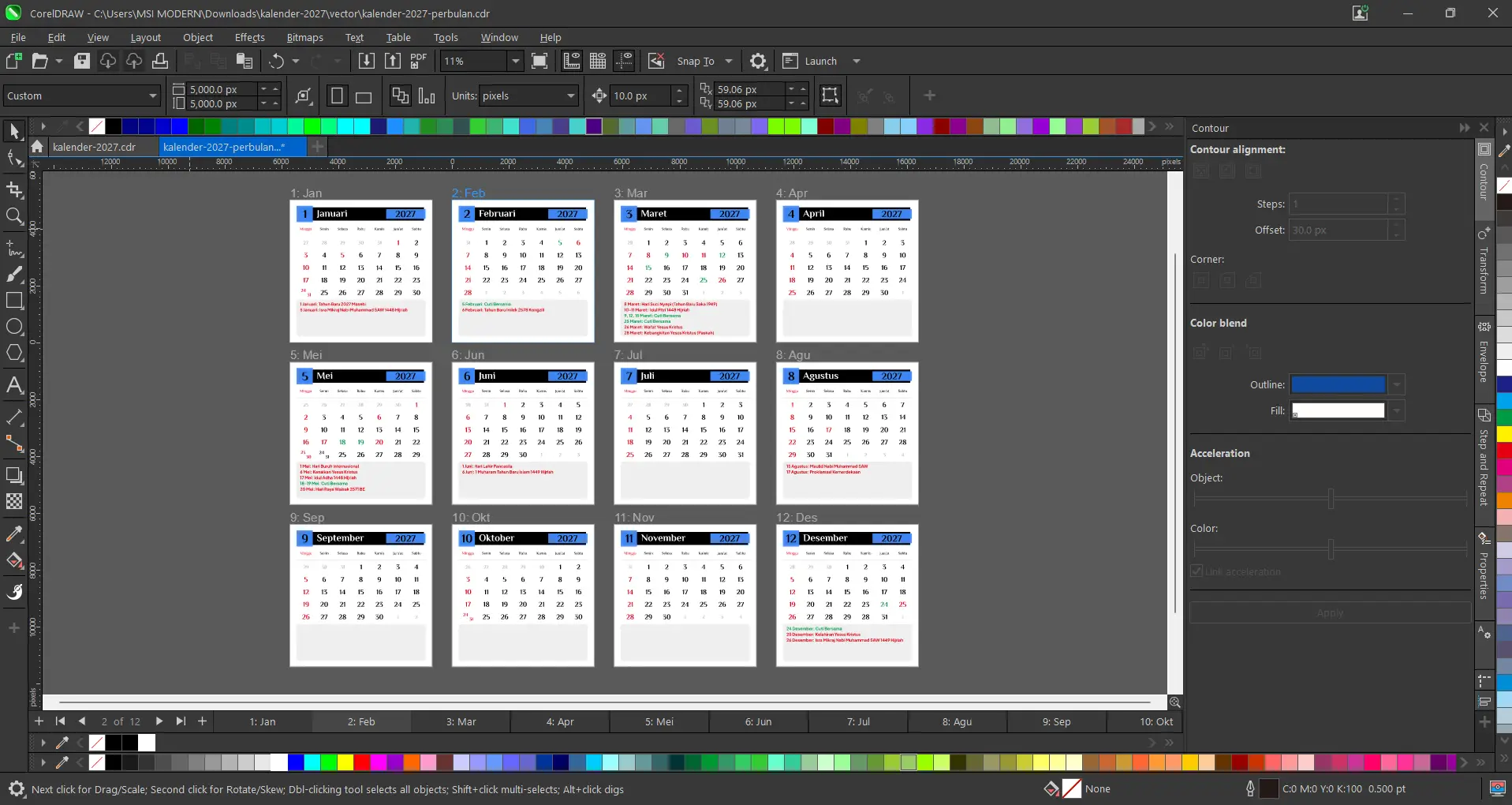Add new document tab plus button
The height and width of the screenshot is (805, 1512).
click(x=317, y=146)
